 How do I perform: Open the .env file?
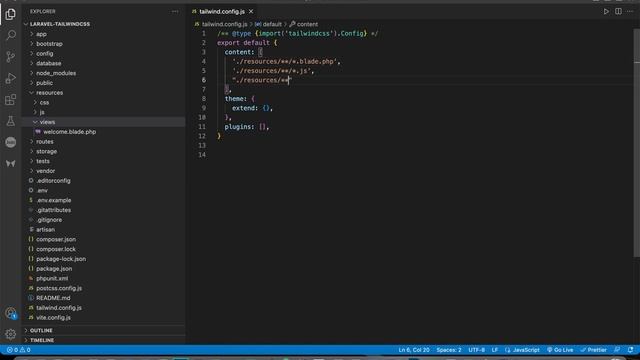point(42,191)
